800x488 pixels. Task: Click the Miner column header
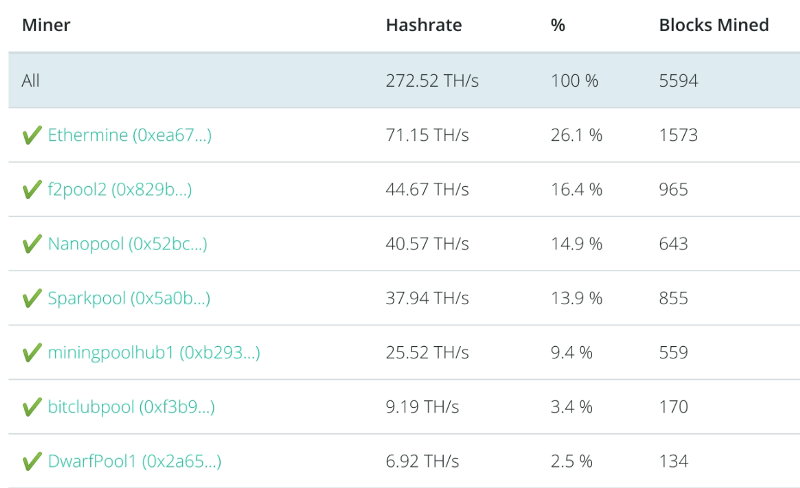(46, 25)
